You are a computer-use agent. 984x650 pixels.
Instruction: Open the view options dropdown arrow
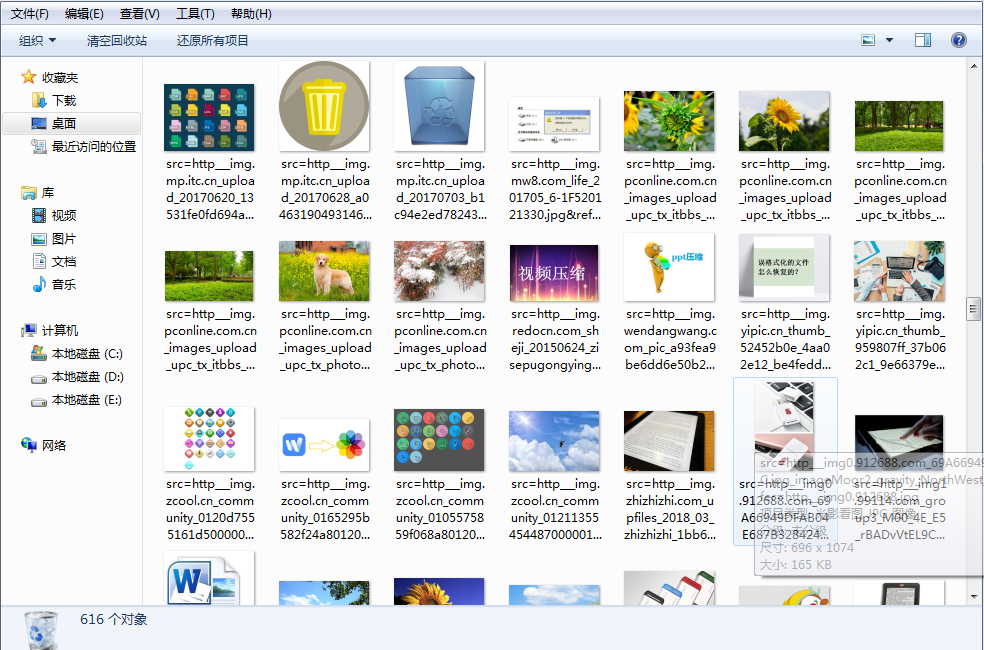[890, 40]
